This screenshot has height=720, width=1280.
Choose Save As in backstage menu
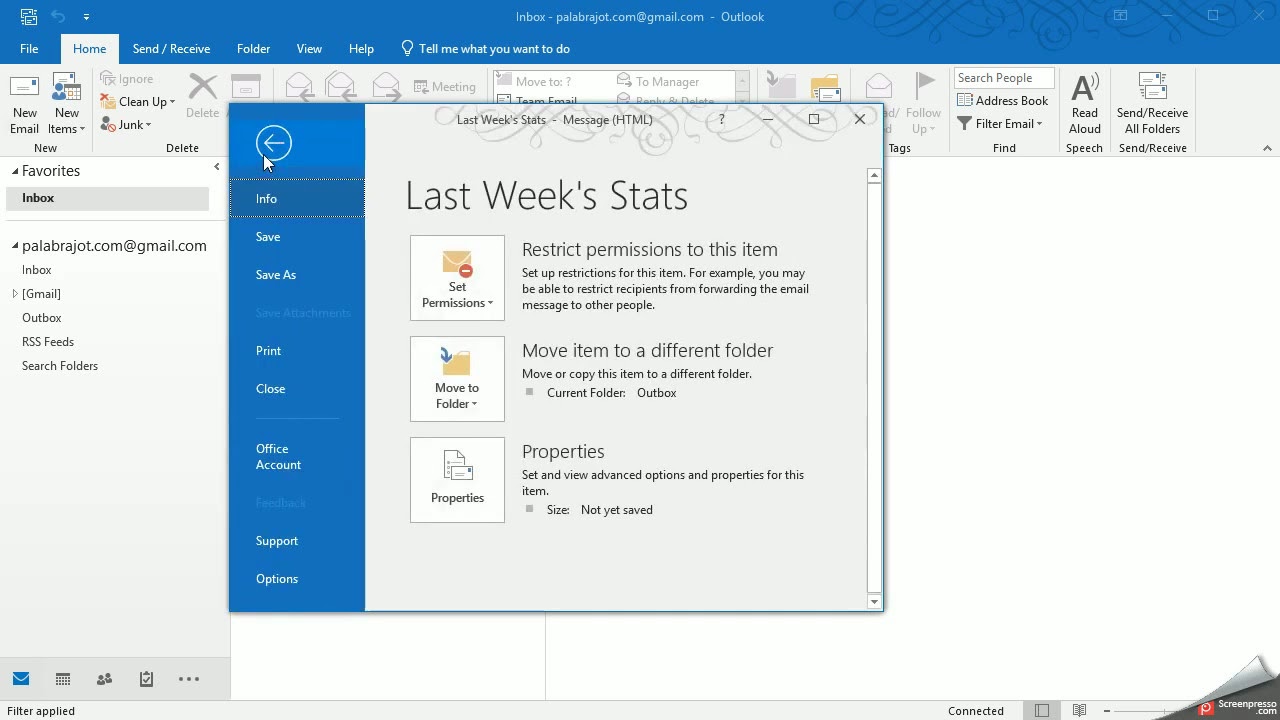(297, 274)
